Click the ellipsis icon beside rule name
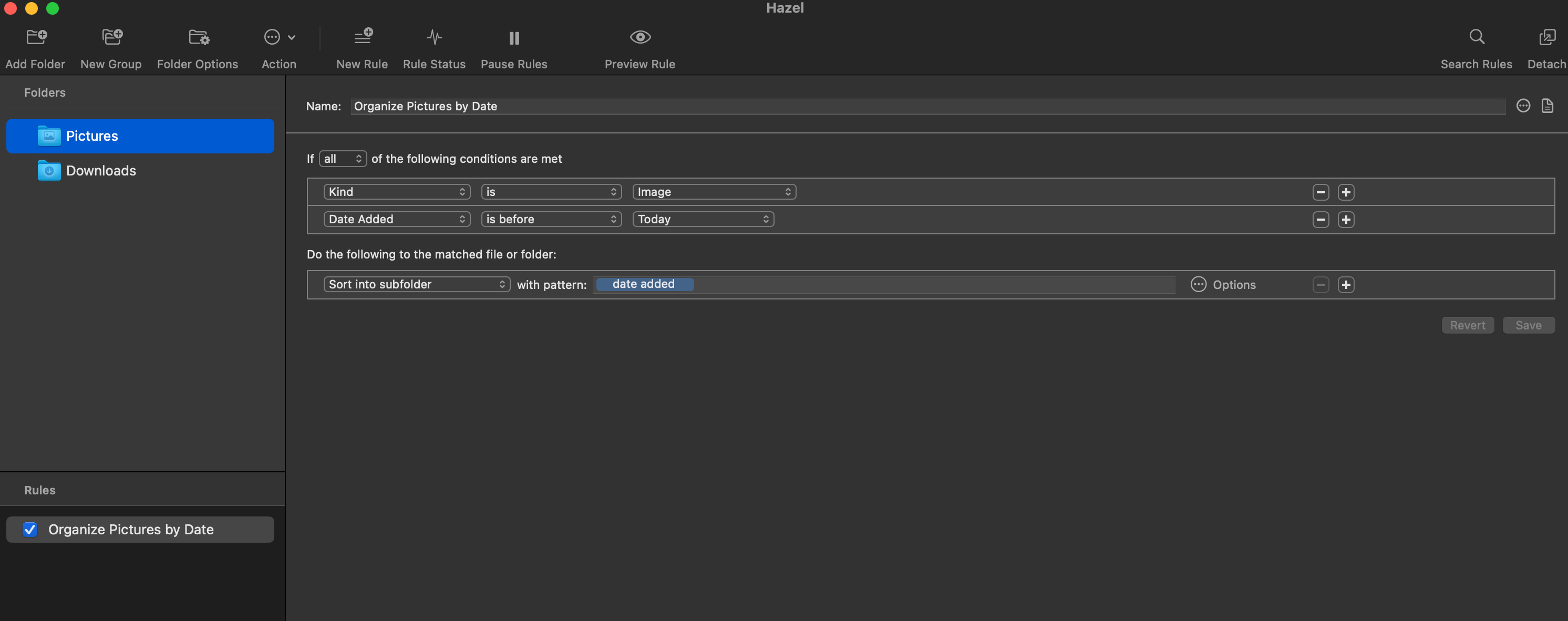The height and width of the screenshot is (621, 1568). pos(1523,106)
